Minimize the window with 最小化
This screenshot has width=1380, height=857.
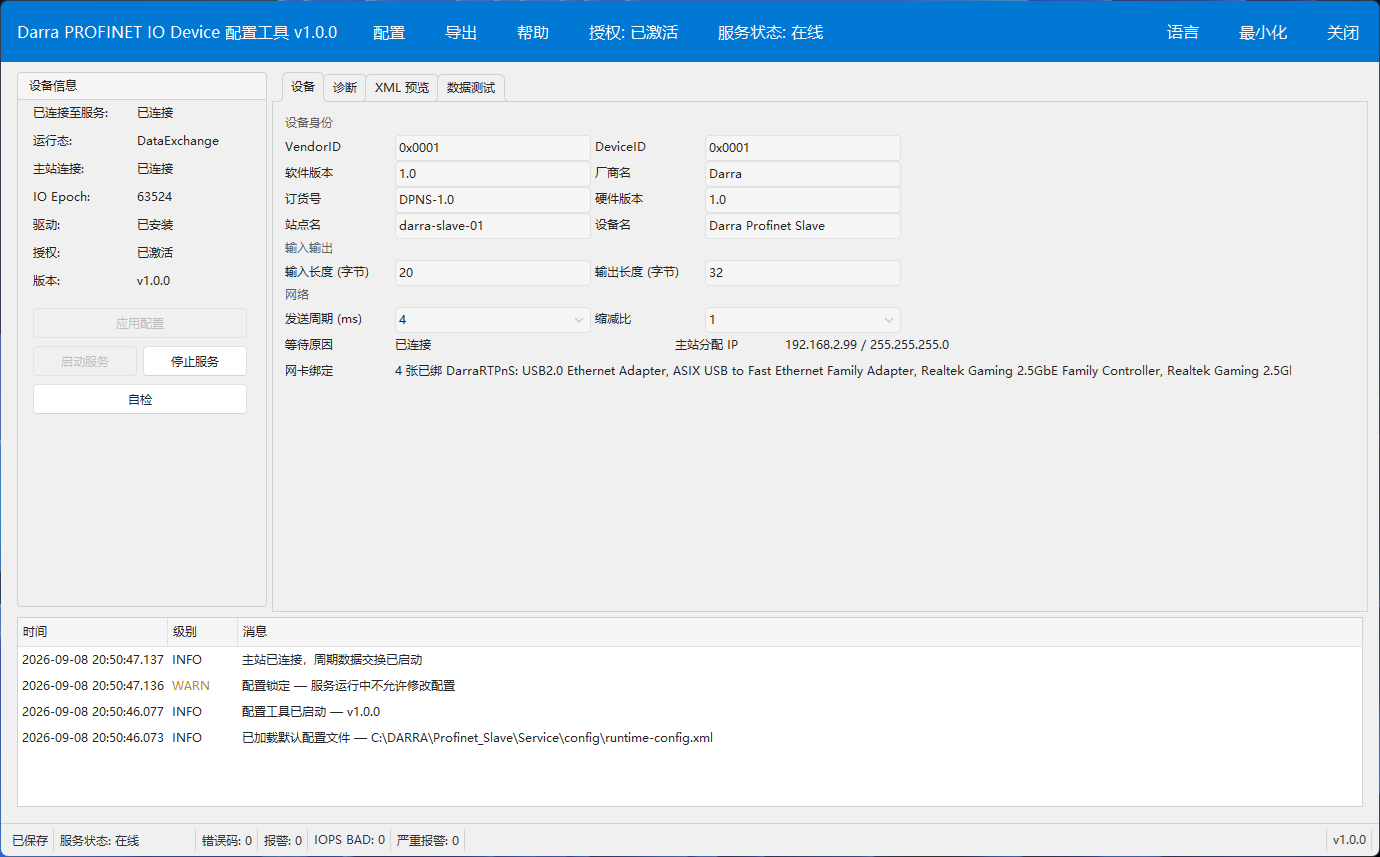(1263, 33)
